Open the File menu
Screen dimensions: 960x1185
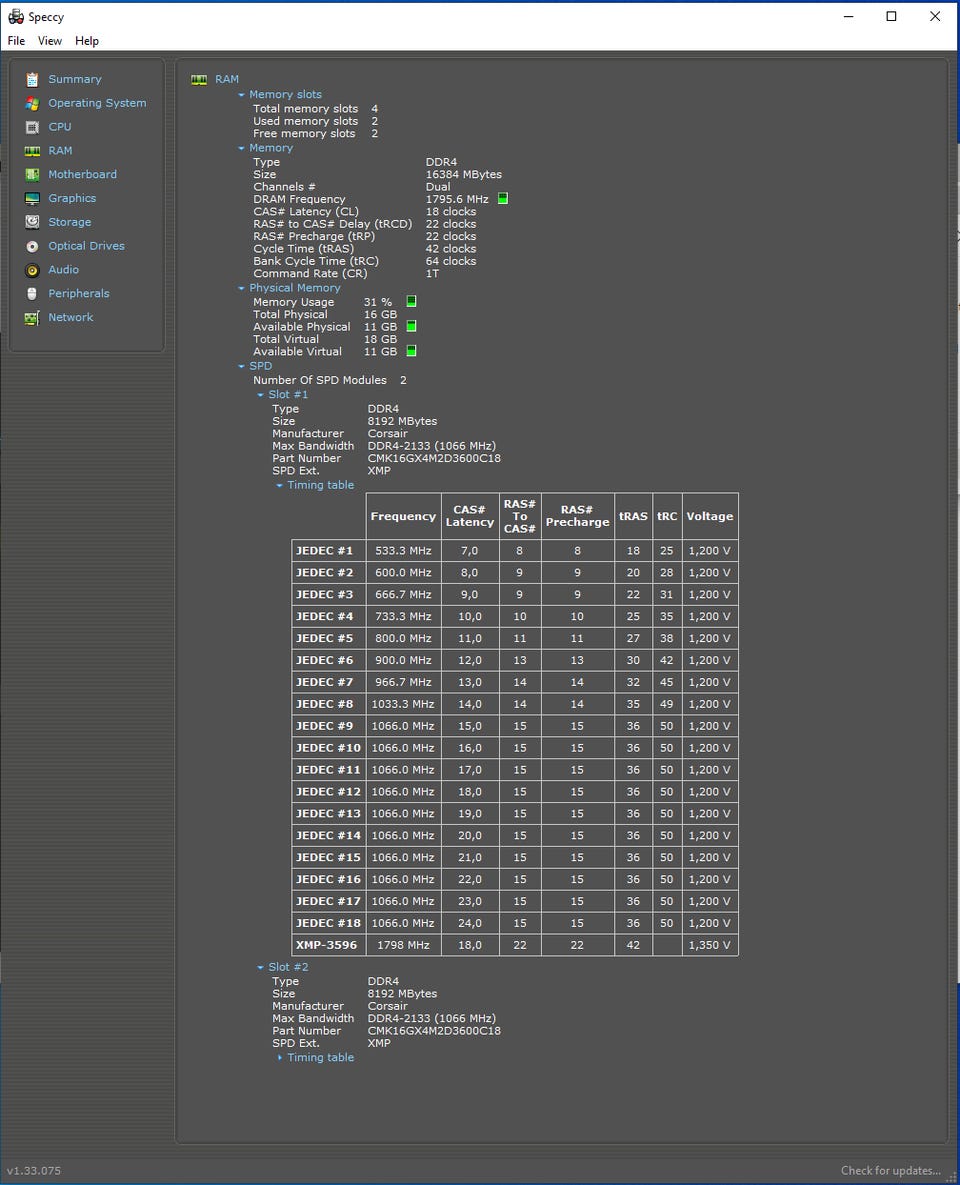[x=16, y=41]
